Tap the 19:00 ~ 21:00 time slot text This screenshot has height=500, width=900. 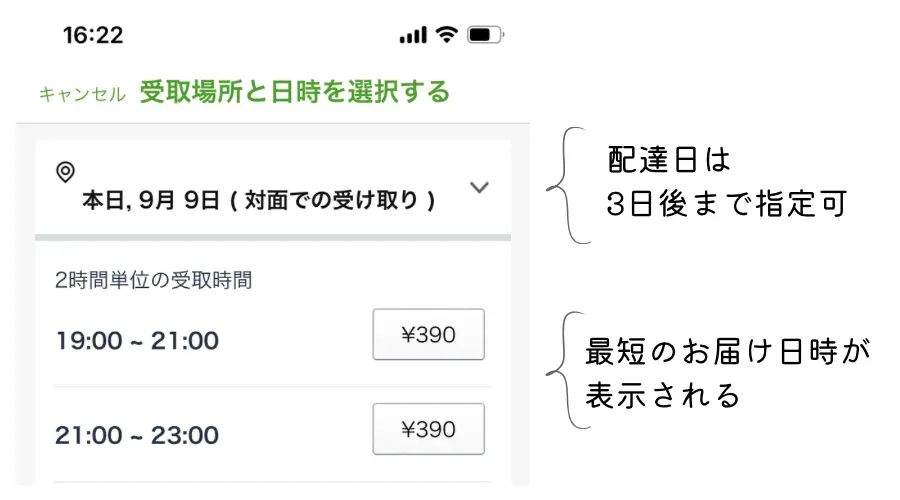[137, 341]
